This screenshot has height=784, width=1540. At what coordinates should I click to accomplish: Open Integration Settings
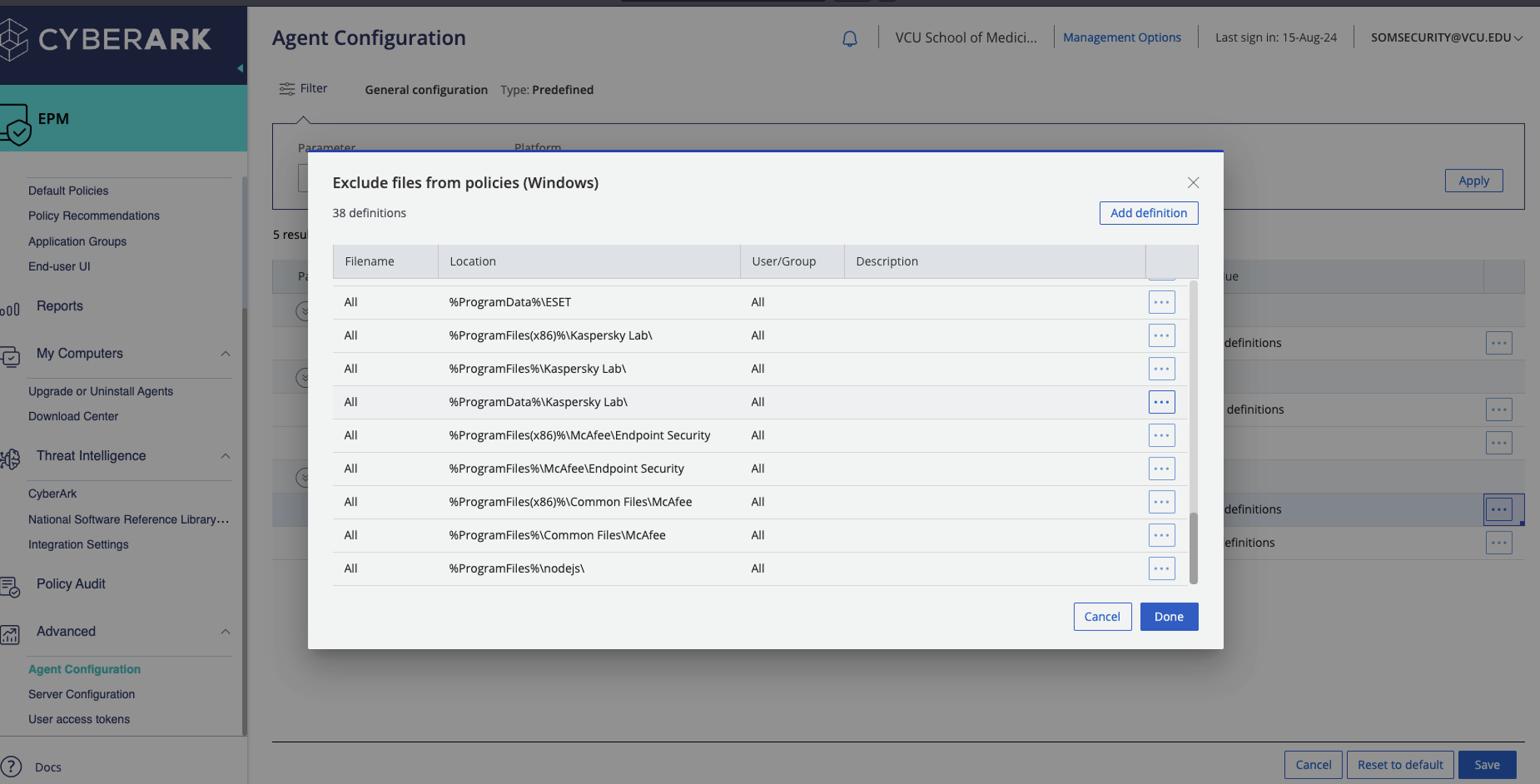coord(78,544)
